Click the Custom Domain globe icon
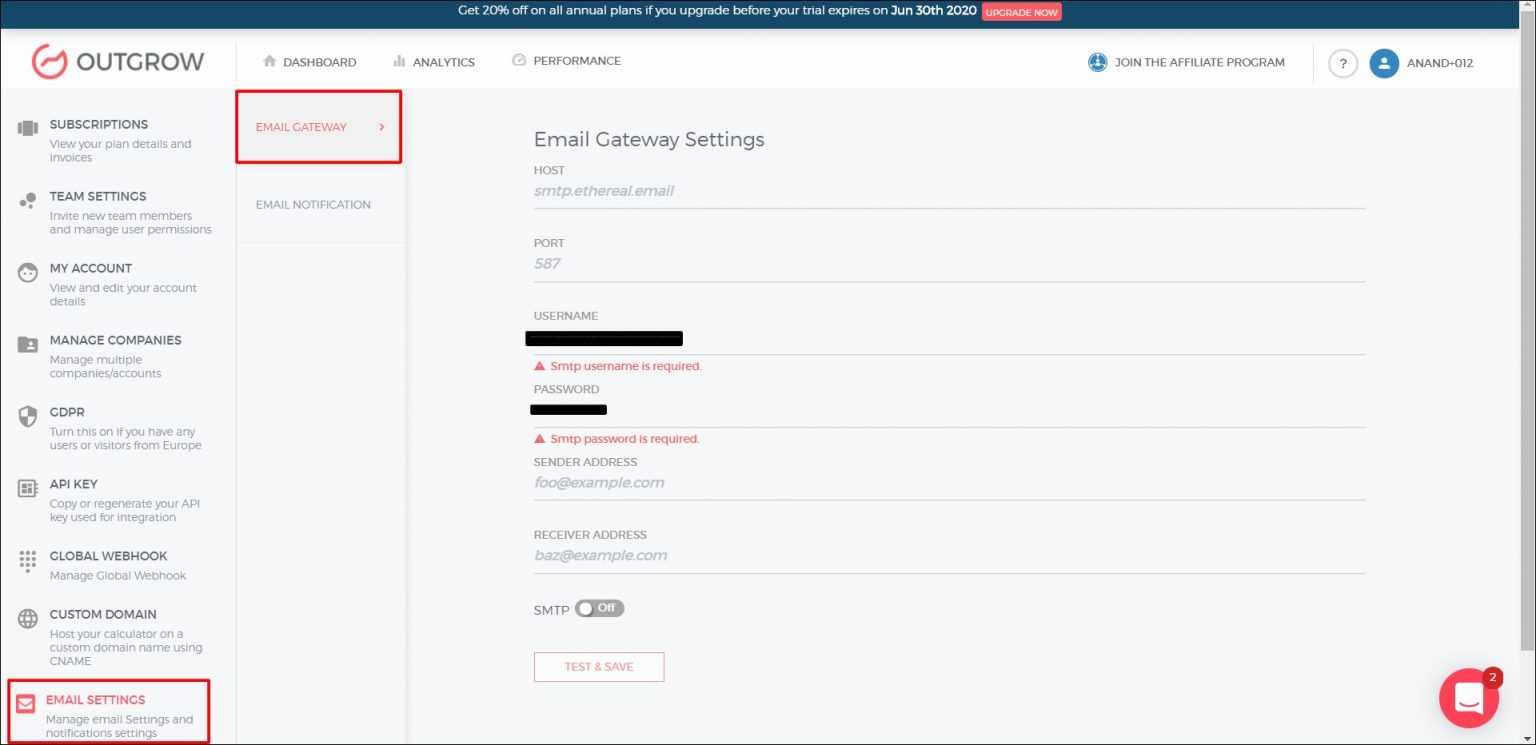Screen dimensions: 1536x745 tap(28, 618)
